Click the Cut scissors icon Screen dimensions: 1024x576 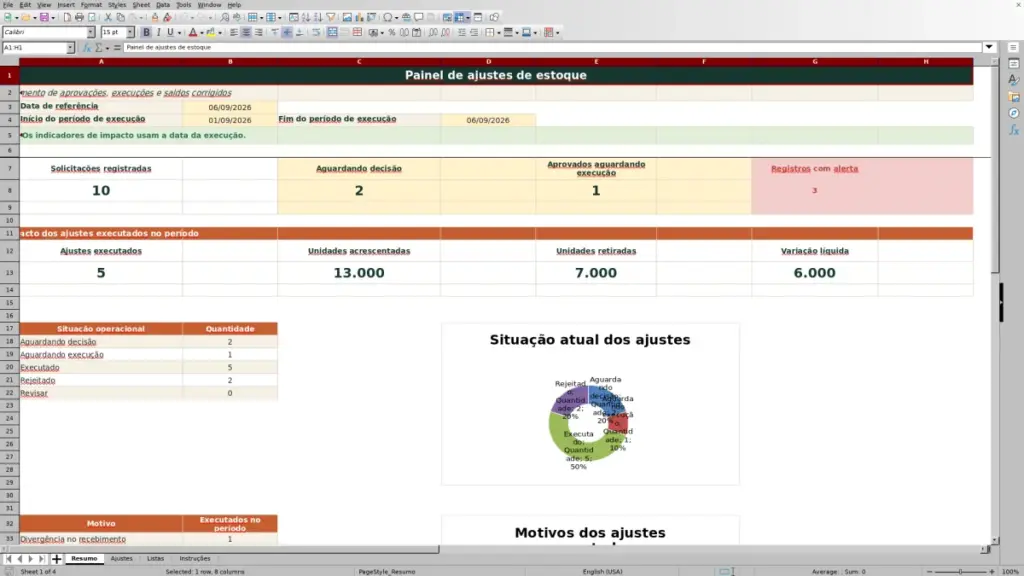[108, 18]
